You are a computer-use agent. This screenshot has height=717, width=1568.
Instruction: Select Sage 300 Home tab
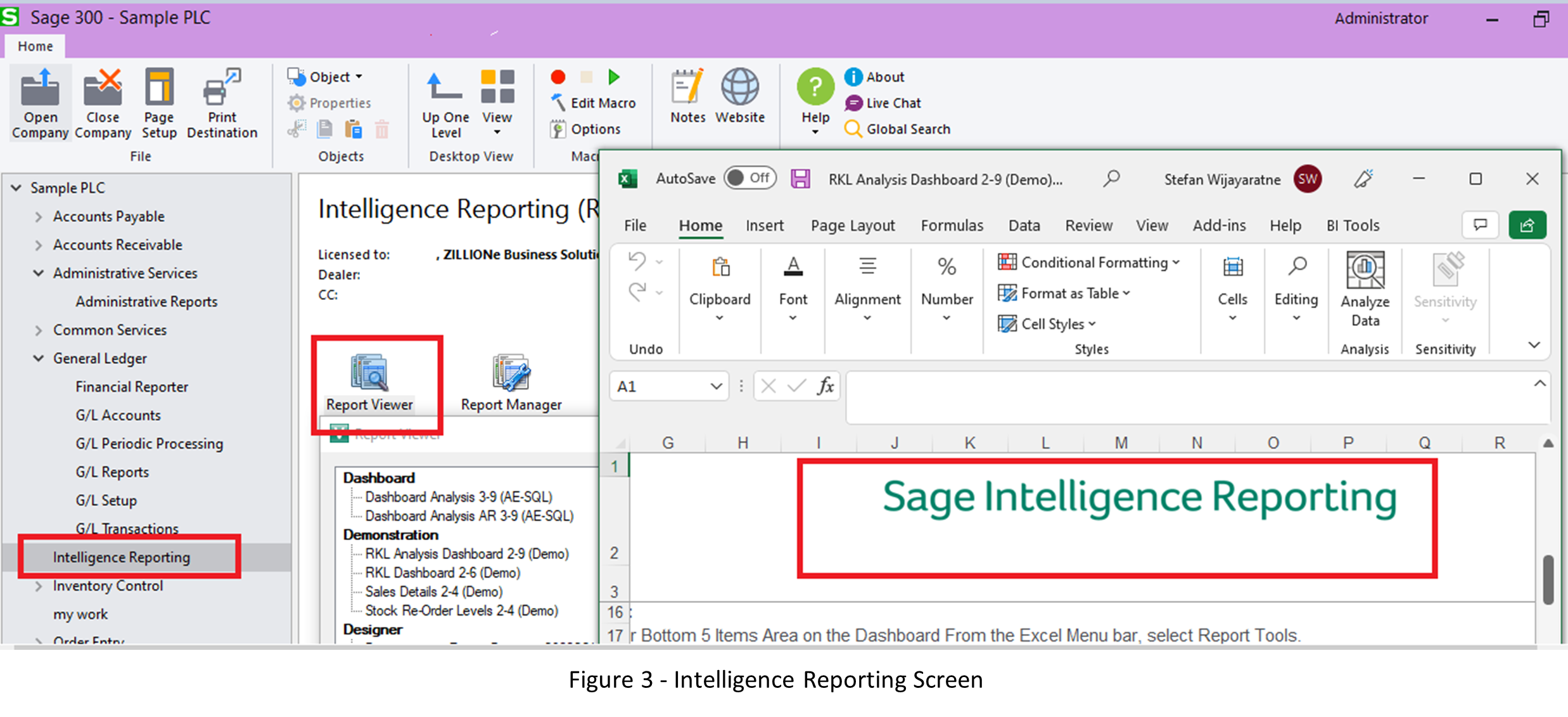[35, 46]
